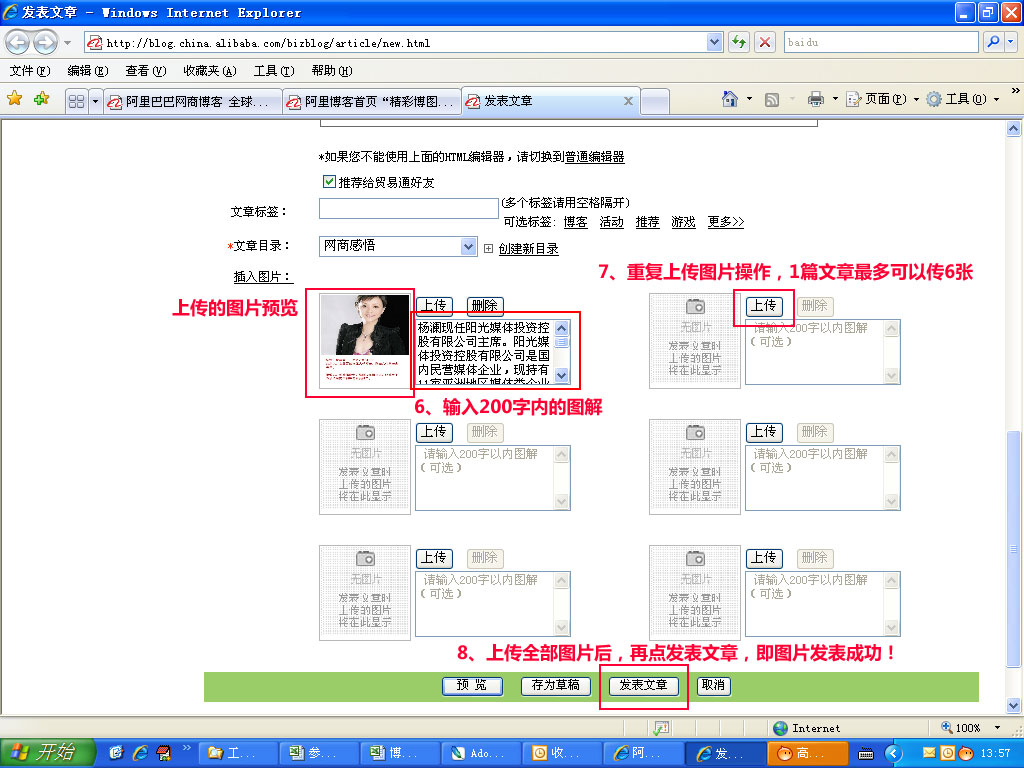Toggle the 推荐给贸易通好友 checkbox
This screenshot has width=1024, height=768.
pos(329,182)
